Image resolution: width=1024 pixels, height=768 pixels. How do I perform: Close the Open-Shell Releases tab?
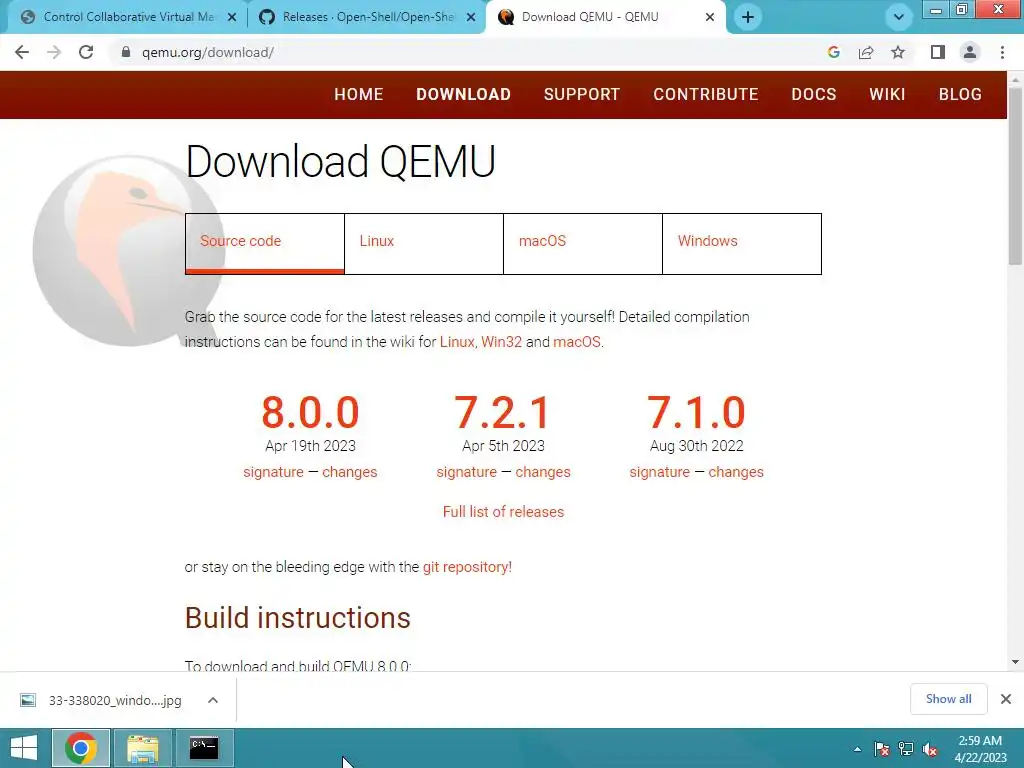tap(471, 18)
